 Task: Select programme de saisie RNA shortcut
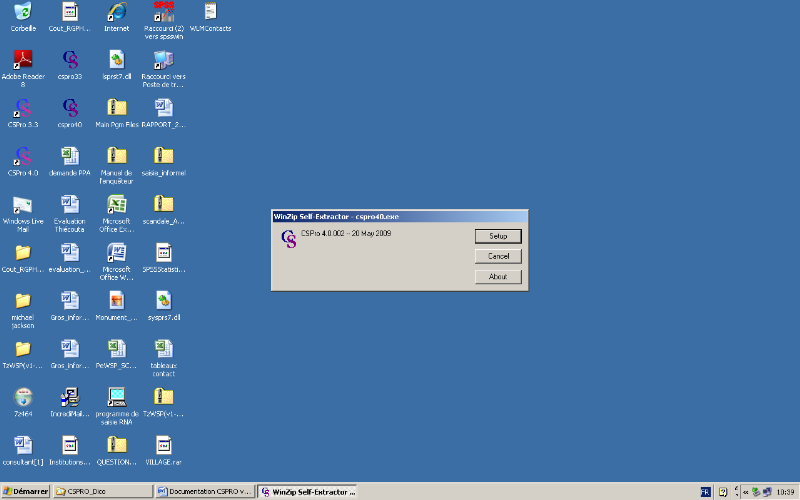117,406
